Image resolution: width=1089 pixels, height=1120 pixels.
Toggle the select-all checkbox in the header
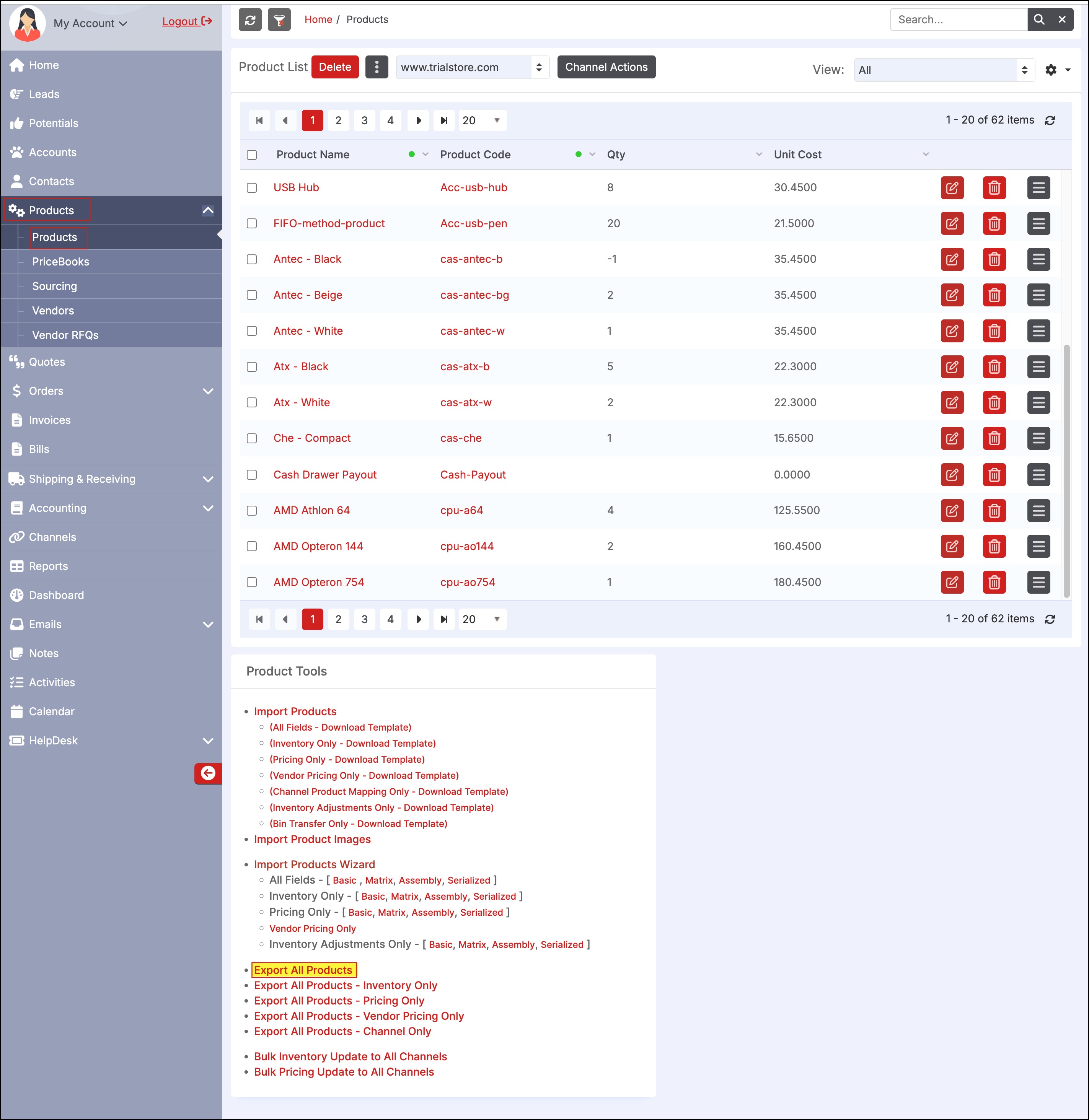pos(252,155)
